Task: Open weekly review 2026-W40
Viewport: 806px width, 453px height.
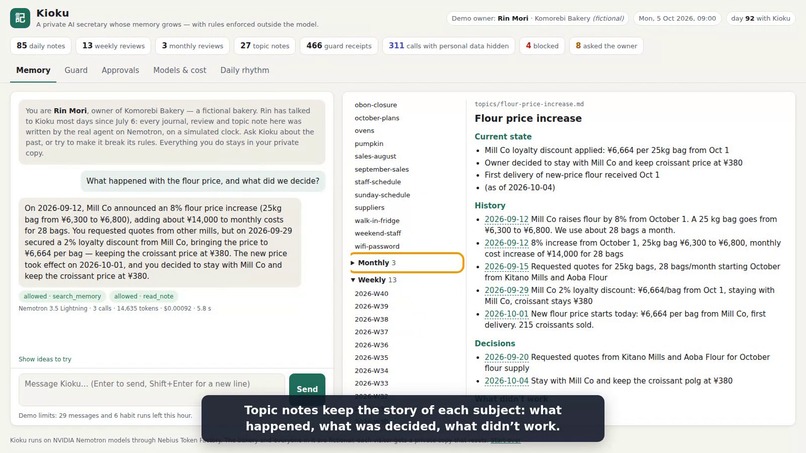Action: [371, 294]
